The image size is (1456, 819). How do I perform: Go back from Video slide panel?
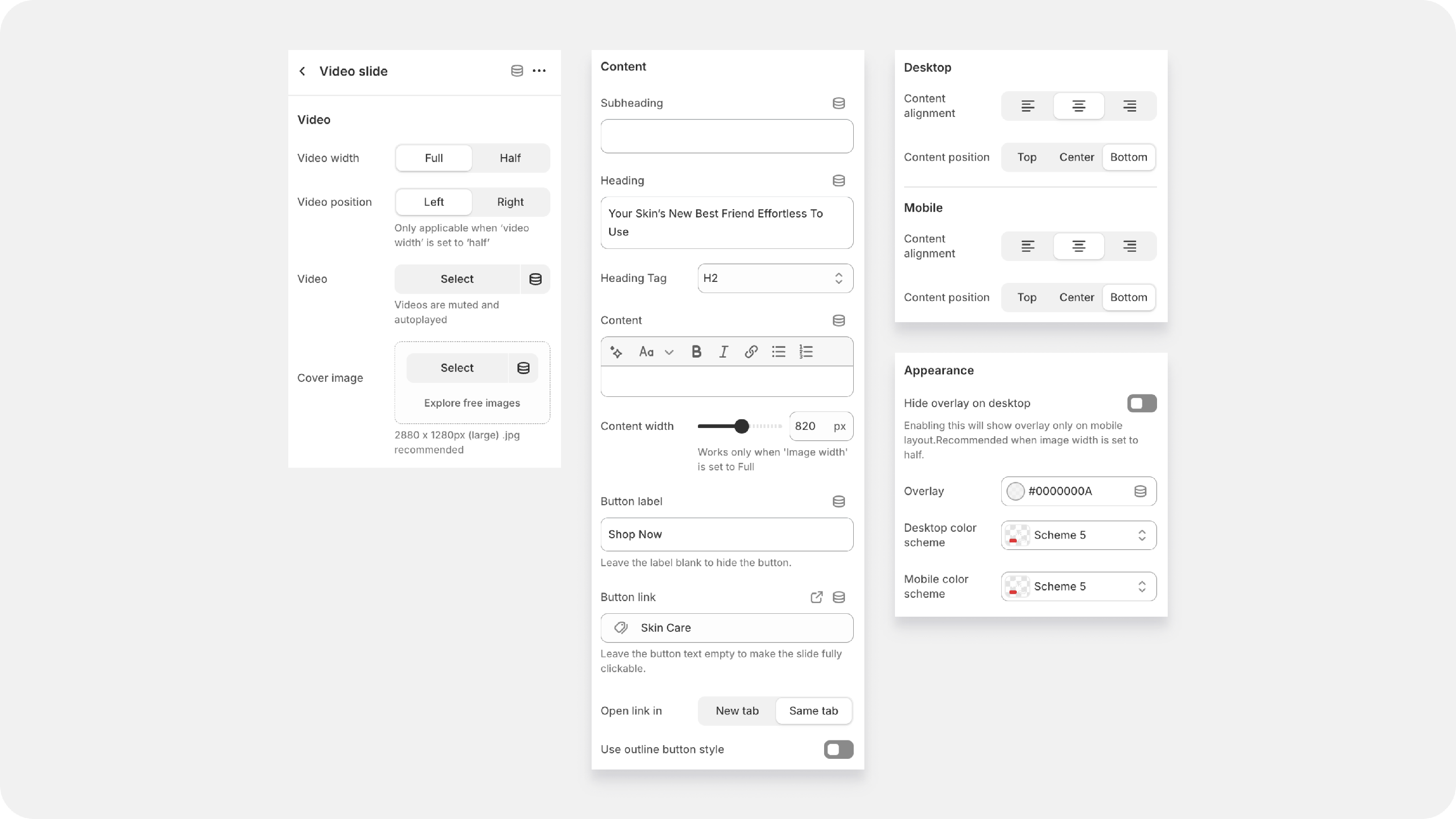pos(302,71)
